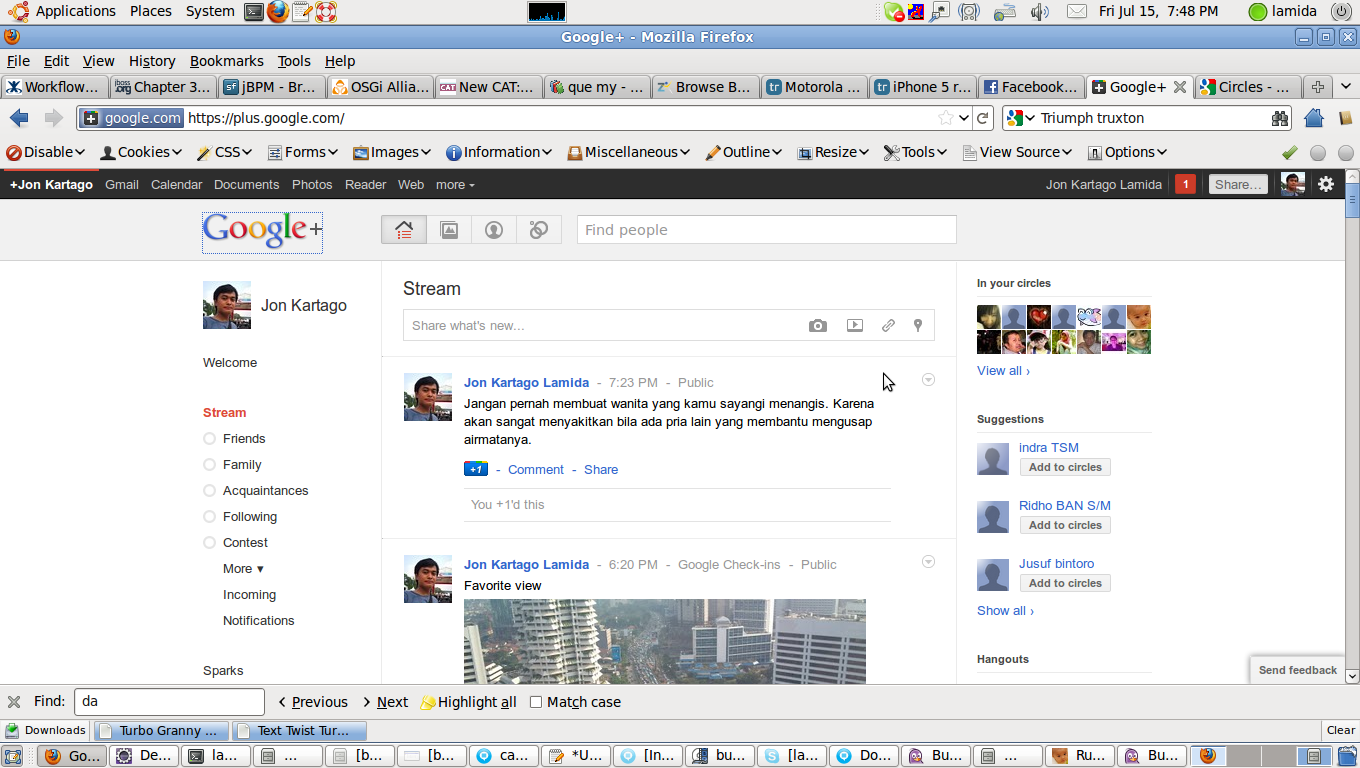Add location to the share box

coord(918,325)
